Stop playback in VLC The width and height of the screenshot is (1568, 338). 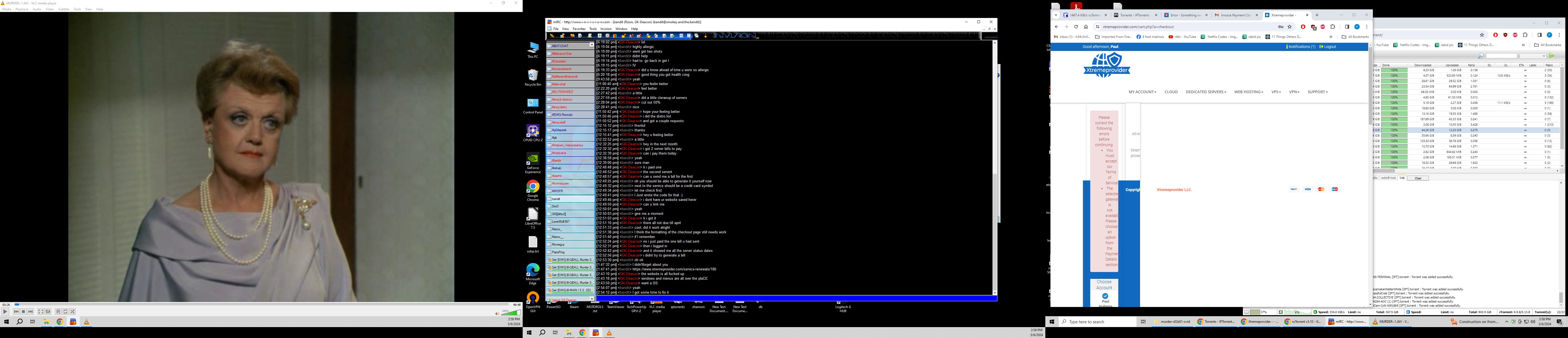23,311
